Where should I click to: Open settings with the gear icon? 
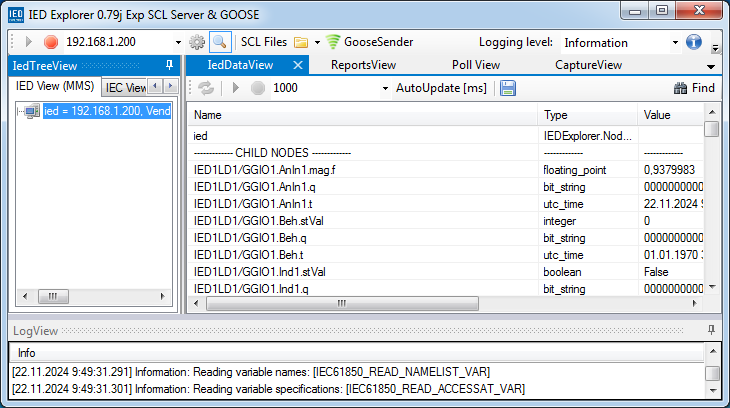[x=196, y=42]
